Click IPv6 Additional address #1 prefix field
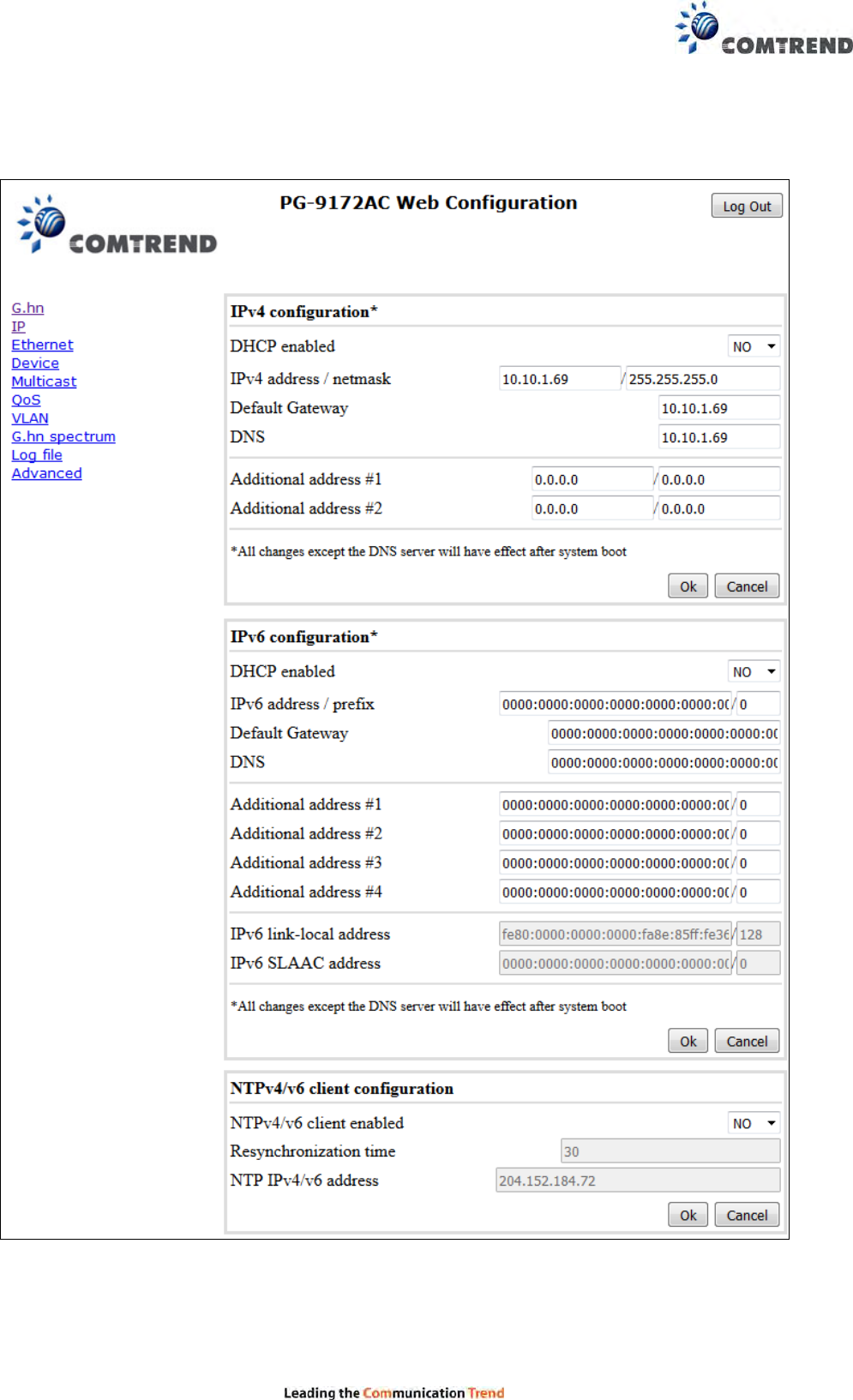The image size is (853, 1400). pos(759,804)
